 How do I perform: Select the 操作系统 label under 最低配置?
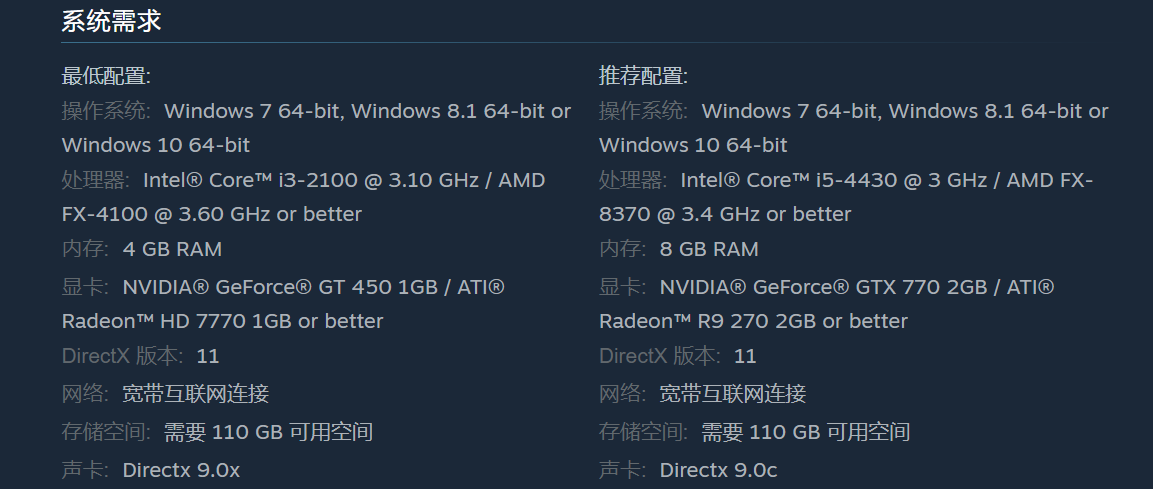[x=106, y=111]
